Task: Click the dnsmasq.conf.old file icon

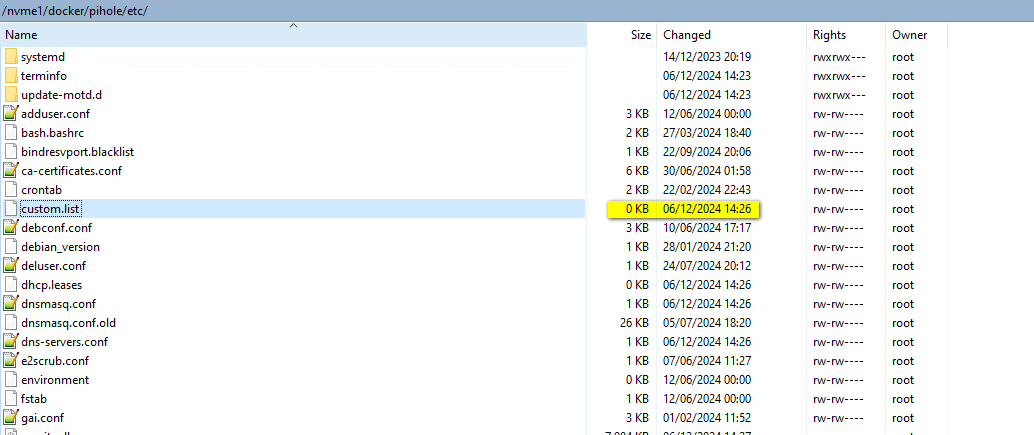Action: [x=11, y=322]
